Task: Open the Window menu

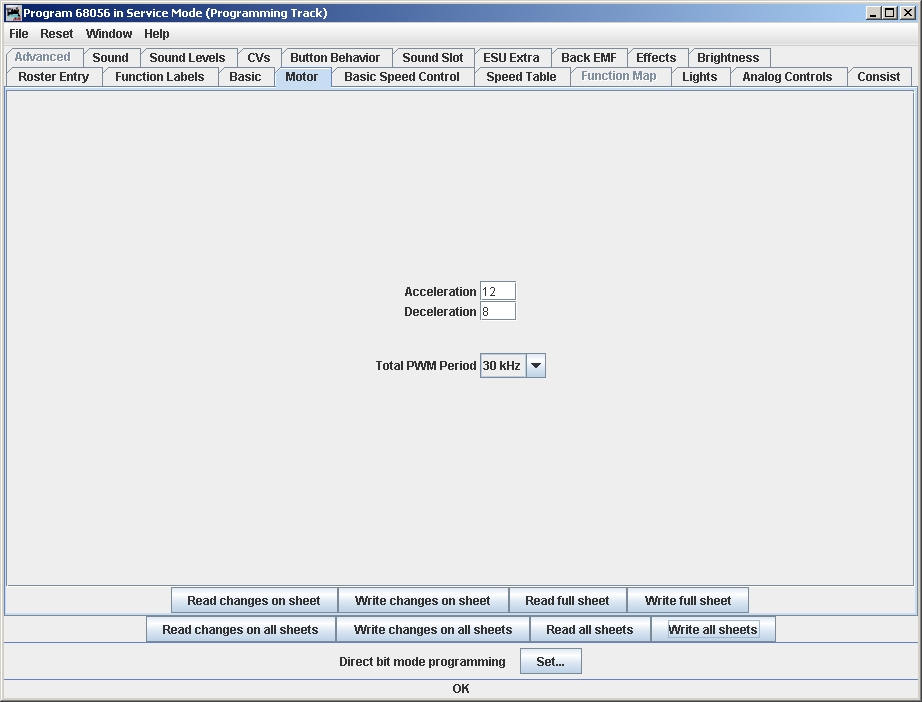Action: 109,34
